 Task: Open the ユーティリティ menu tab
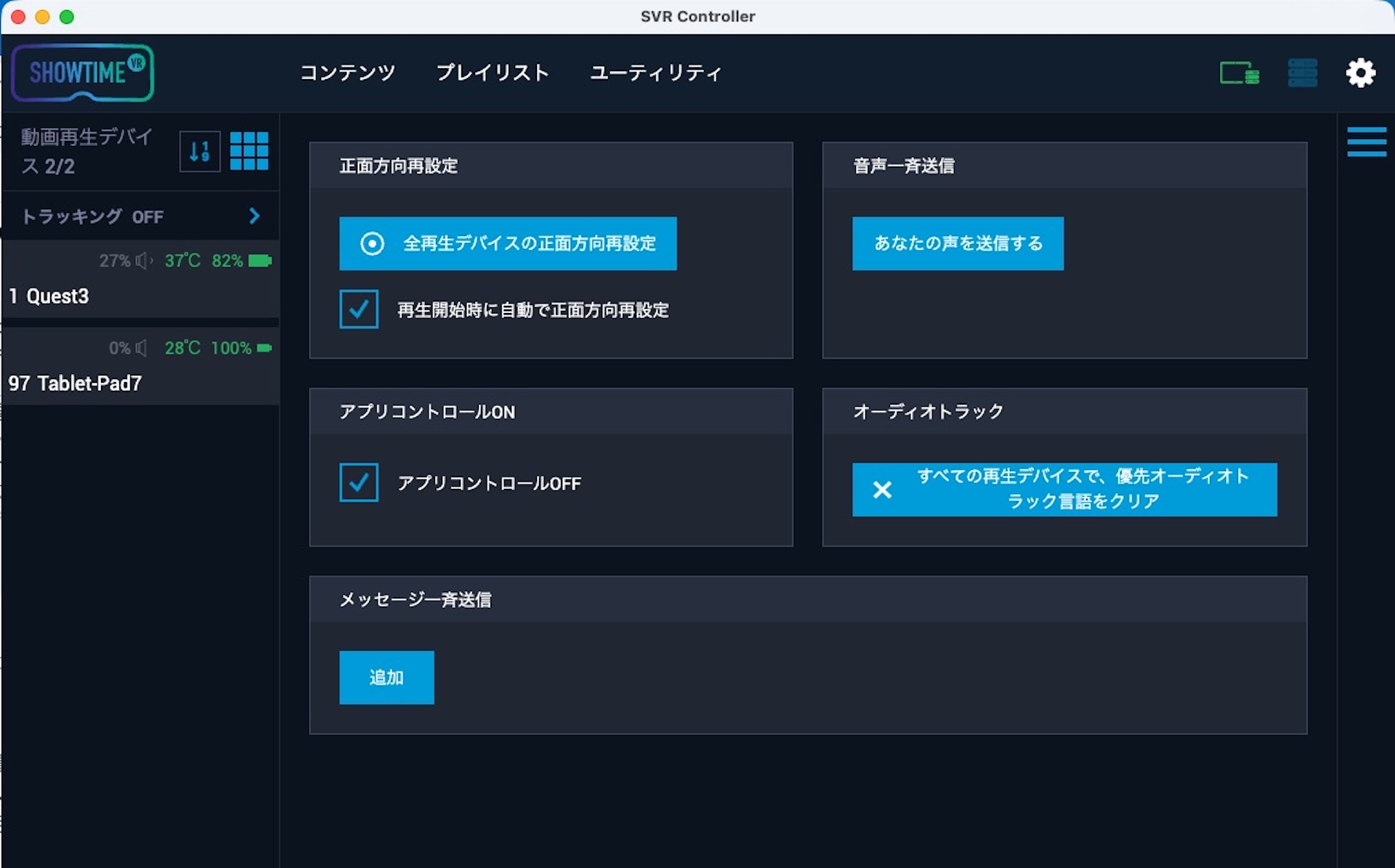coord(655,73)
